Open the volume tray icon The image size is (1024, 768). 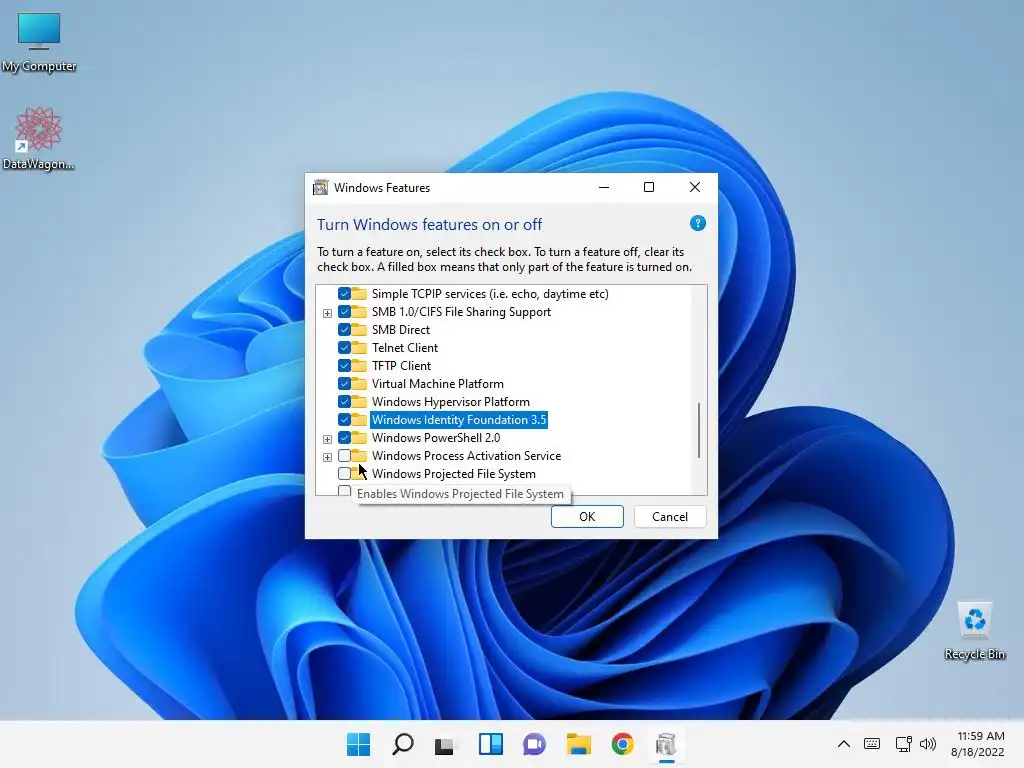tap(928, 744)
